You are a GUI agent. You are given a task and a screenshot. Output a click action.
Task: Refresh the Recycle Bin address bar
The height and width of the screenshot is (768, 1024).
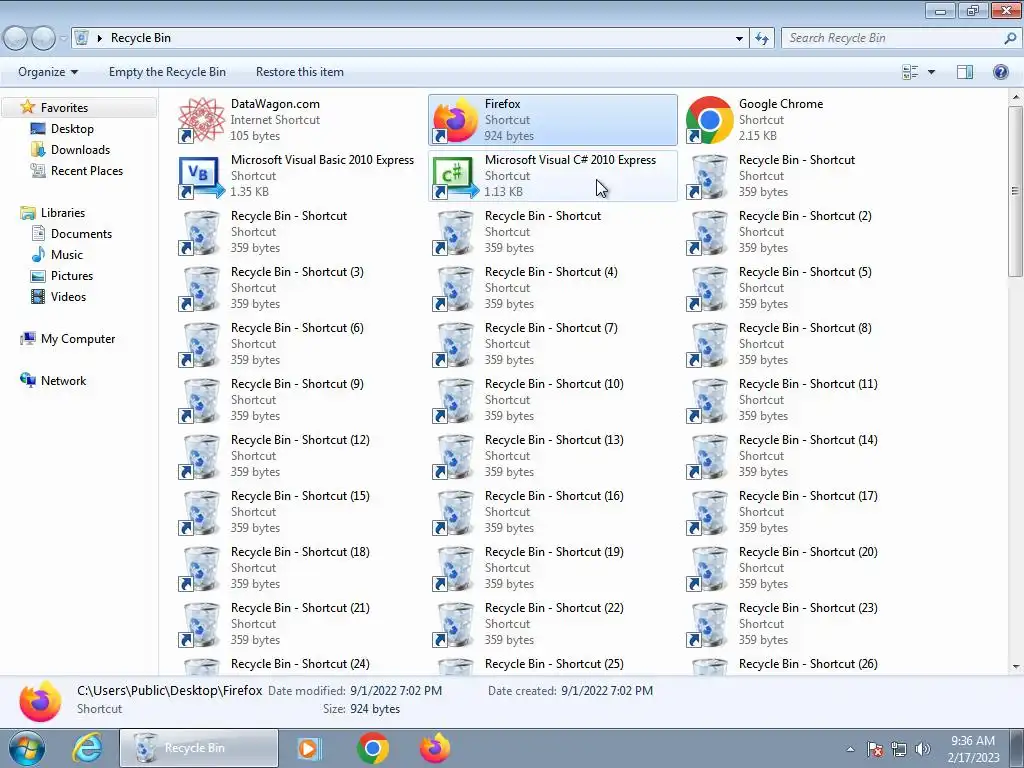[x=761, y=39]
